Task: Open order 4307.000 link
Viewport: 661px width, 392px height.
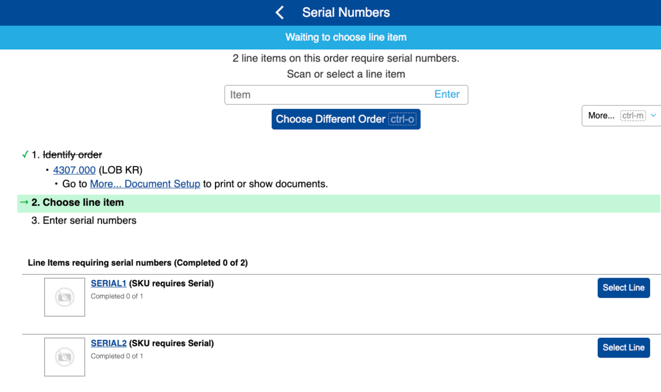Action: coord(74,170)
